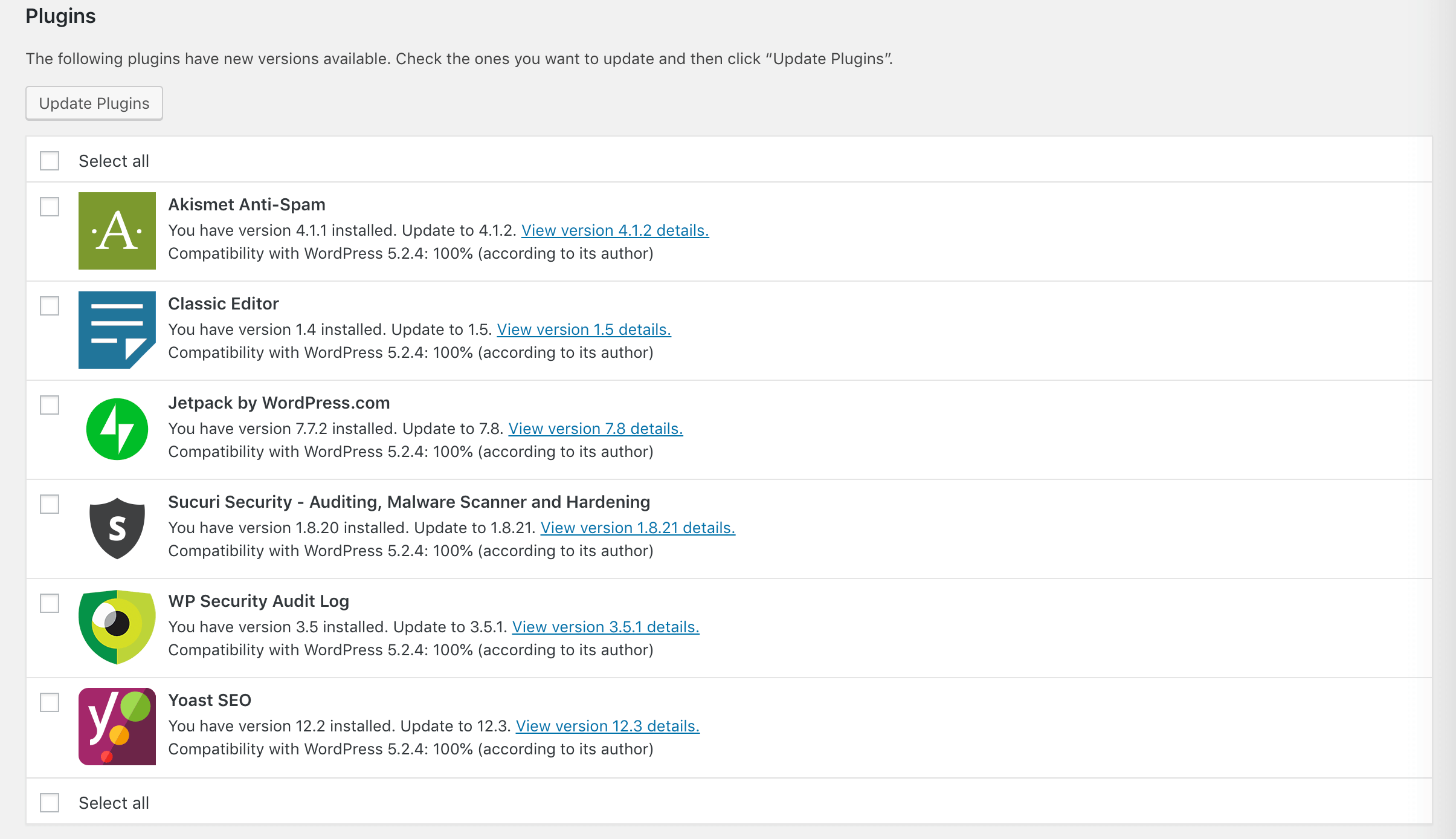The height and width of the screenshot is (839, 1456).
Task: Click 'You have version 3.5 installed' text
Action: pos(278,627)
